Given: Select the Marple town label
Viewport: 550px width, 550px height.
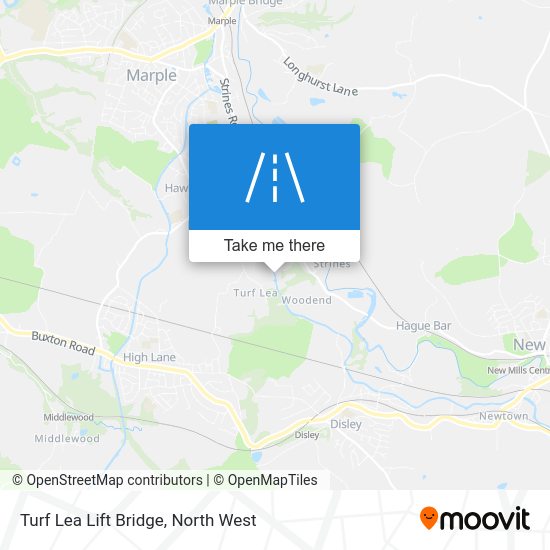Looking at the screenshot, I should 152,75.
